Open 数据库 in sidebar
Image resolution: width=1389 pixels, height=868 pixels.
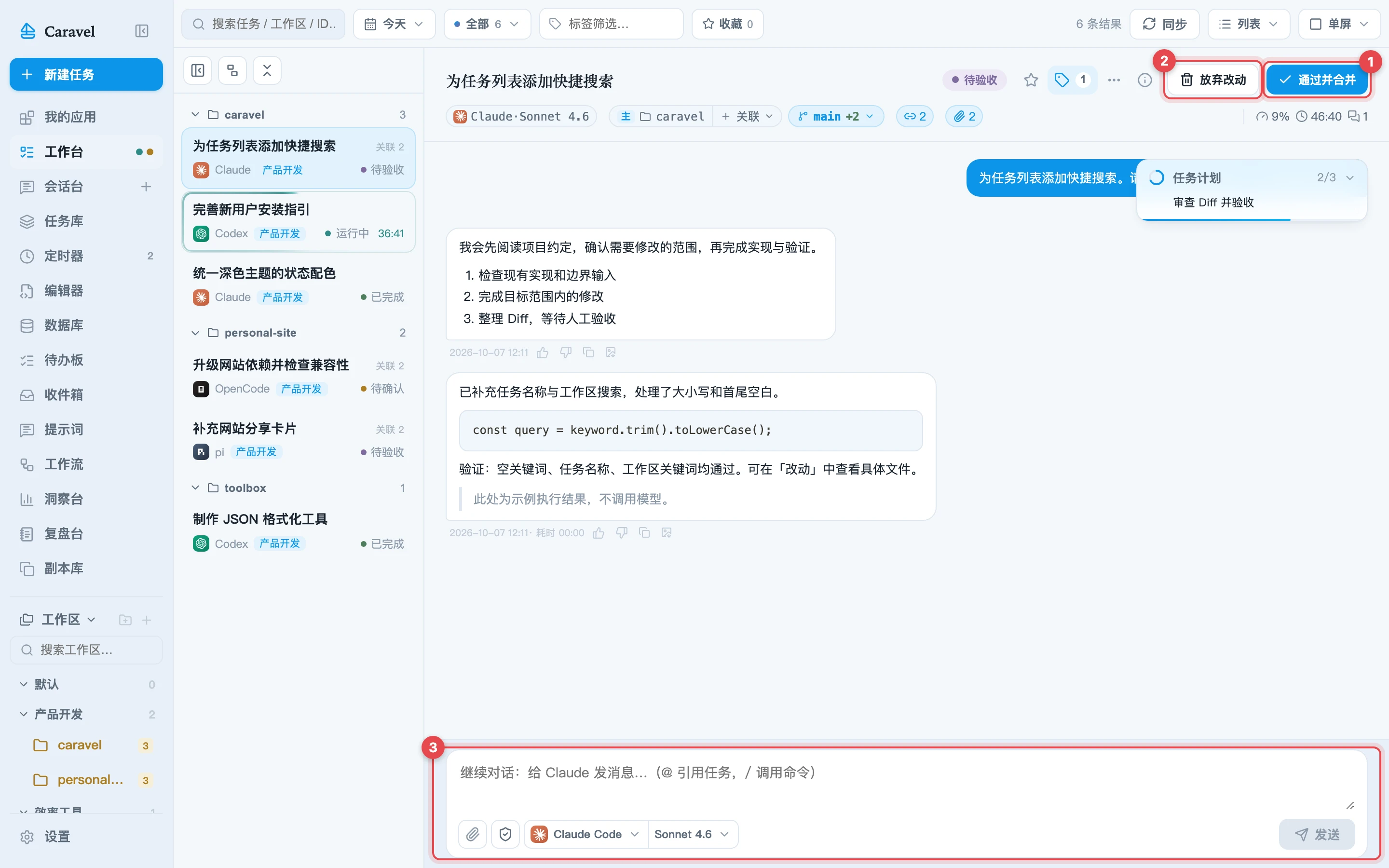click(86, 325)
